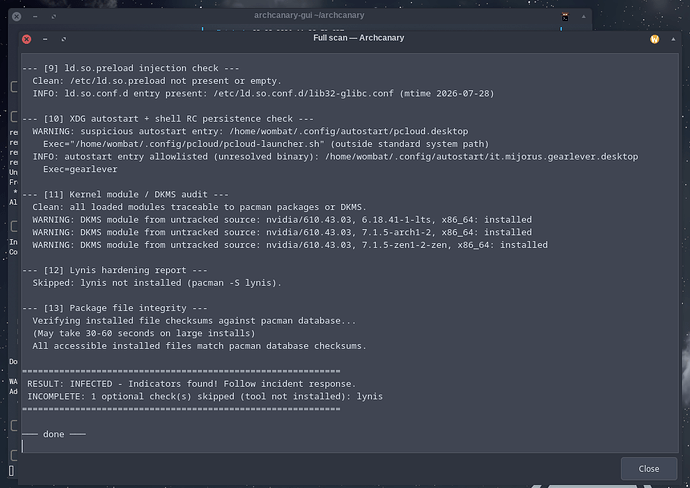Viewport: 690px width, 488px height.
Task: Click the 'done' marker line
Action: coord(54,434)
